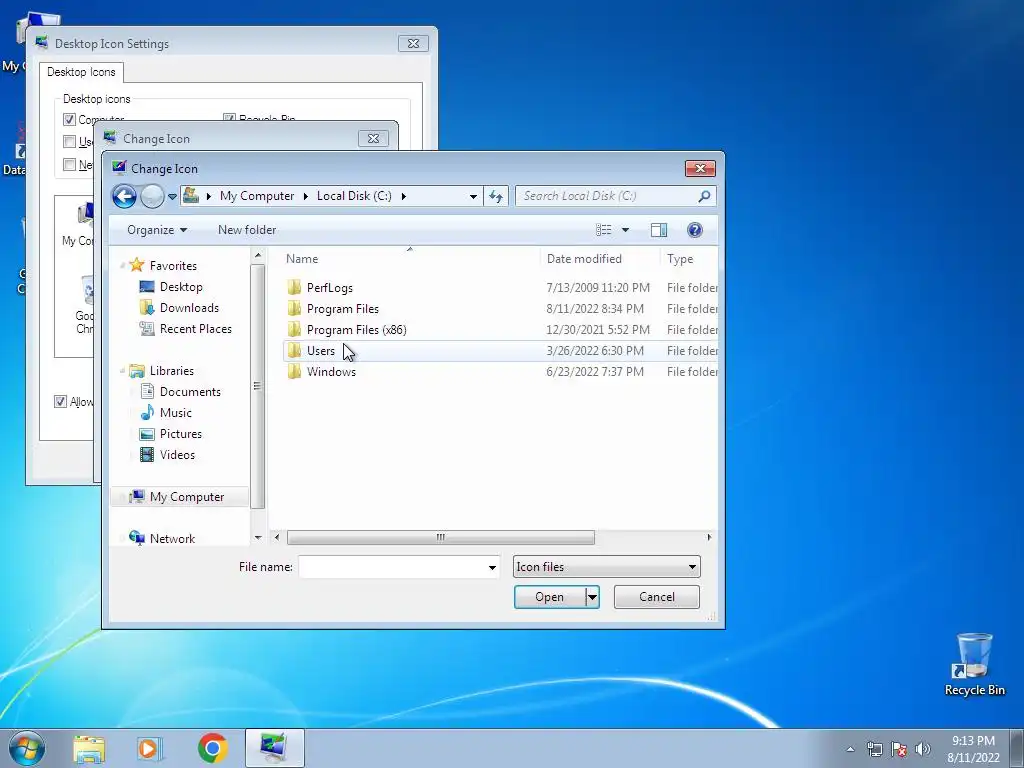
Task: Open the address bar history dropdown
Action: tap(473, 196)
